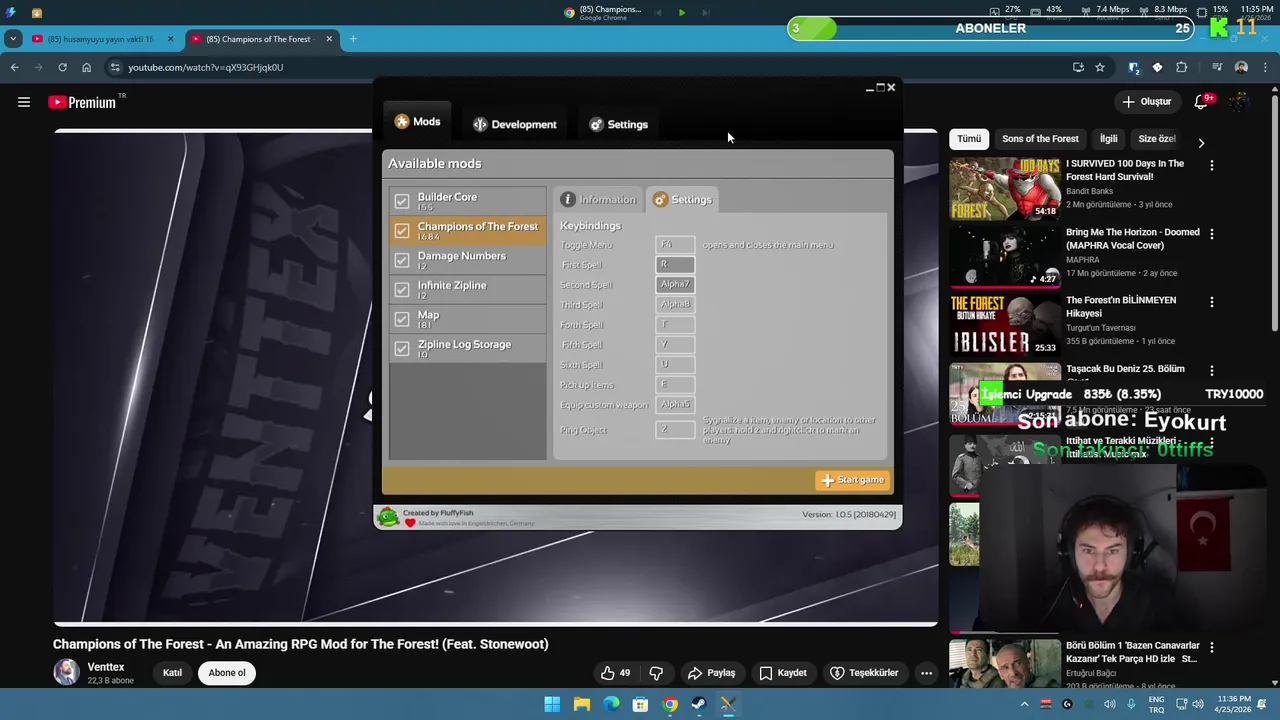The width and height of the screenshot is (1280, 720).
Task: Click the ModAPI frog logo icon
Action: (x=388, y=517)
